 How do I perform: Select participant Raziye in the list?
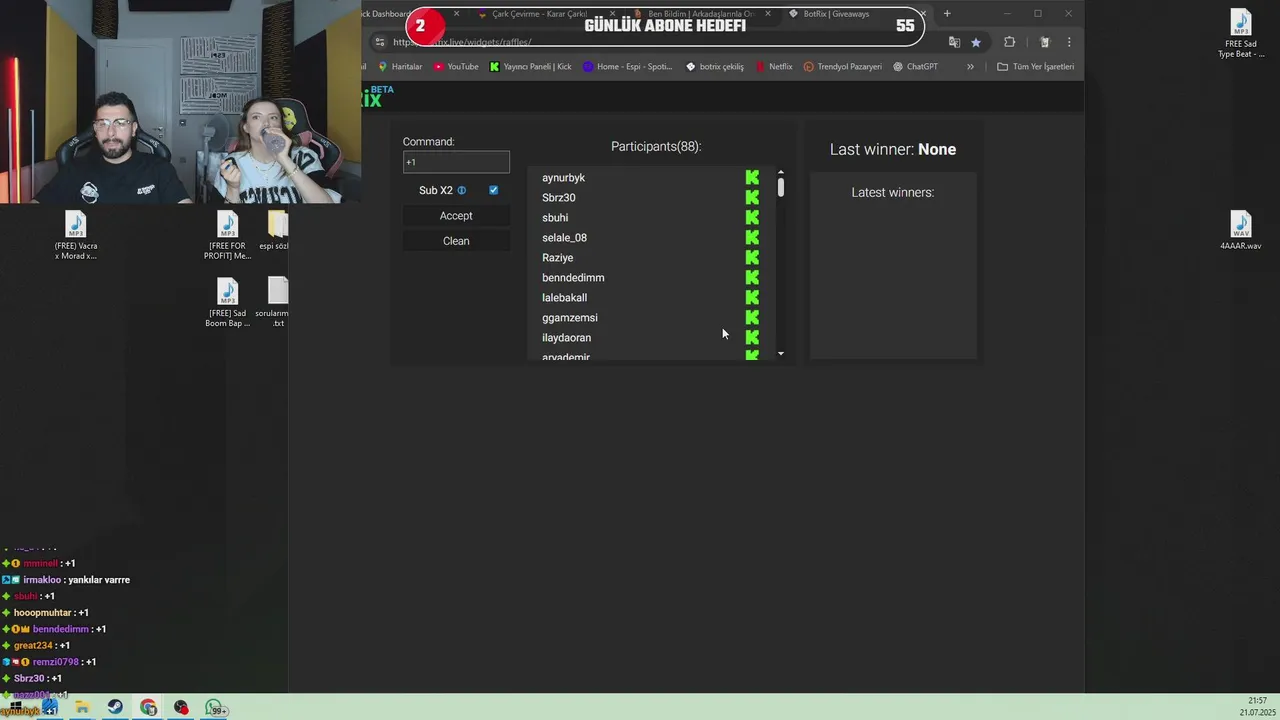coord(557,258)
